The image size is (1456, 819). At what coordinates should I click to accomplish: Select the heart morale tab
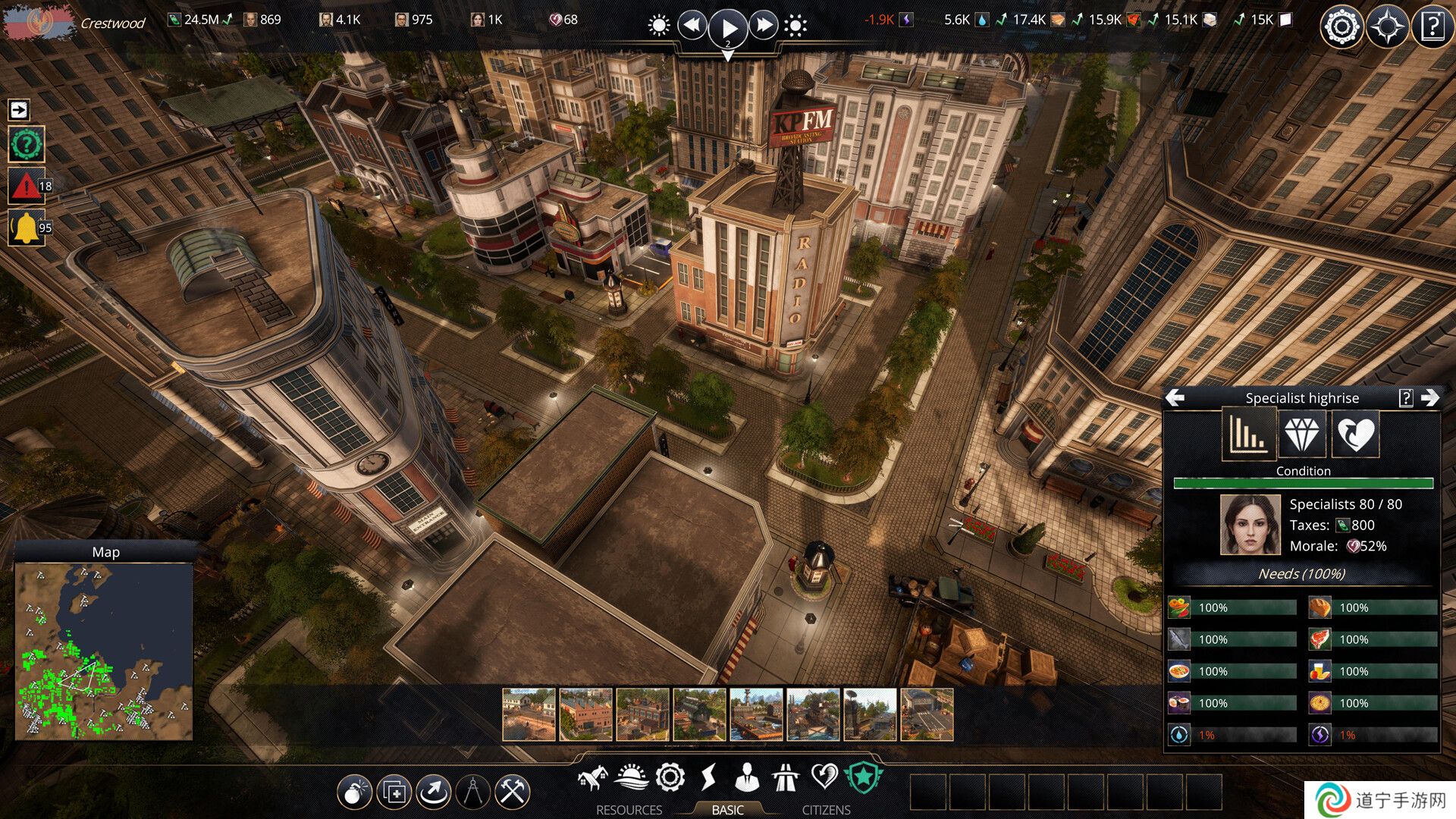pos(1355,434)
